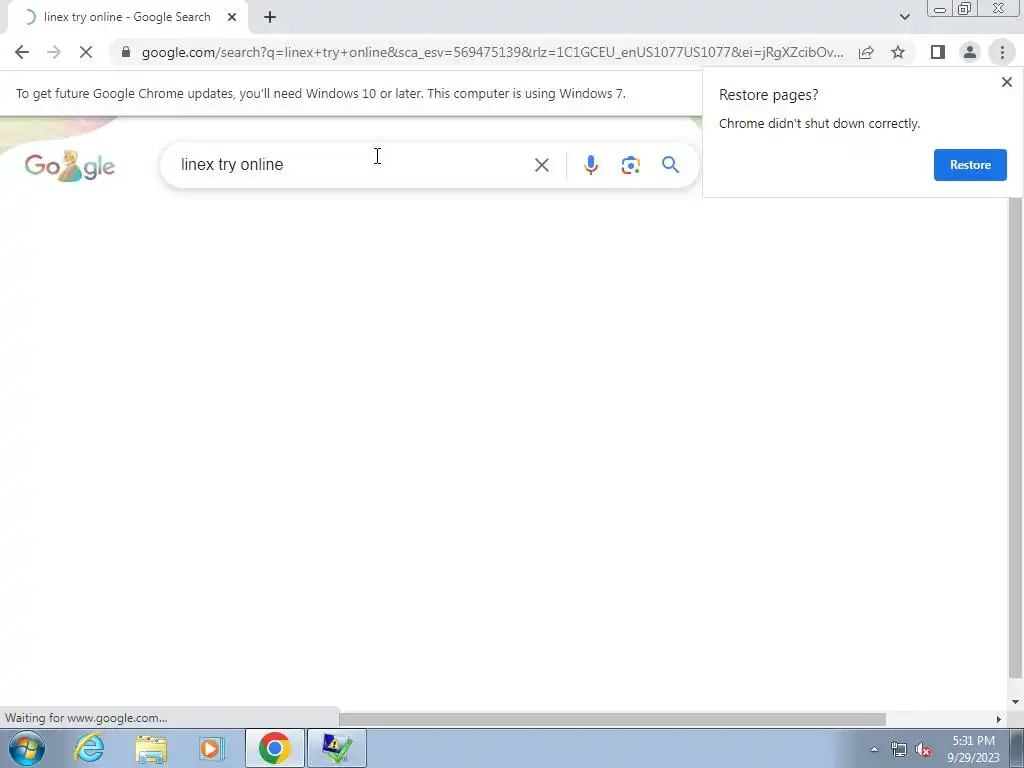Launch Internet Explorer from the taskbar
Screen dimensions: 1024x768
(x=89, y=748)
